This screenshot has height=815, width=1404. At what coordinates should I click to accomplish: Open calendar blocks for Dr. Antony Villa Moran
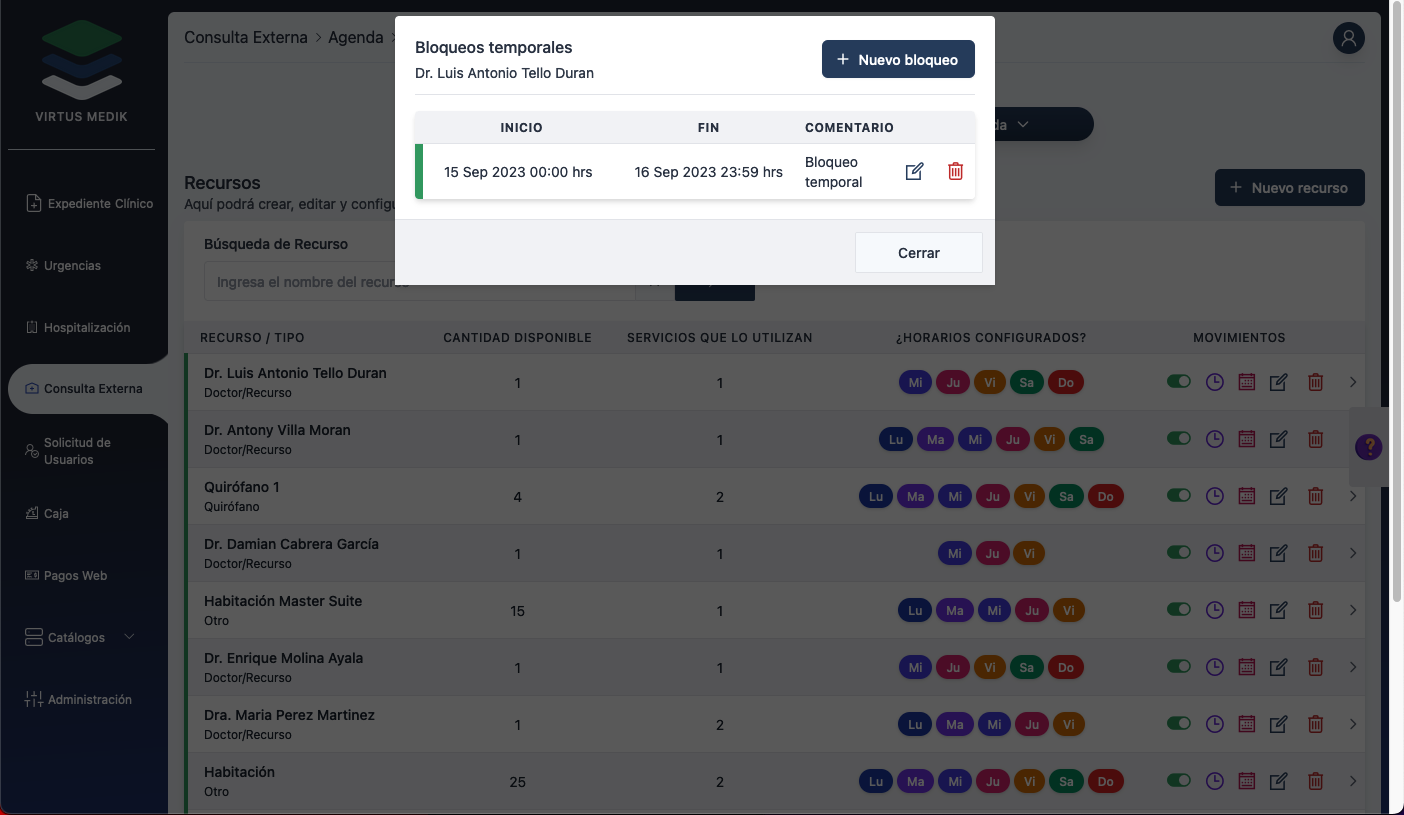coord(1246,439)
